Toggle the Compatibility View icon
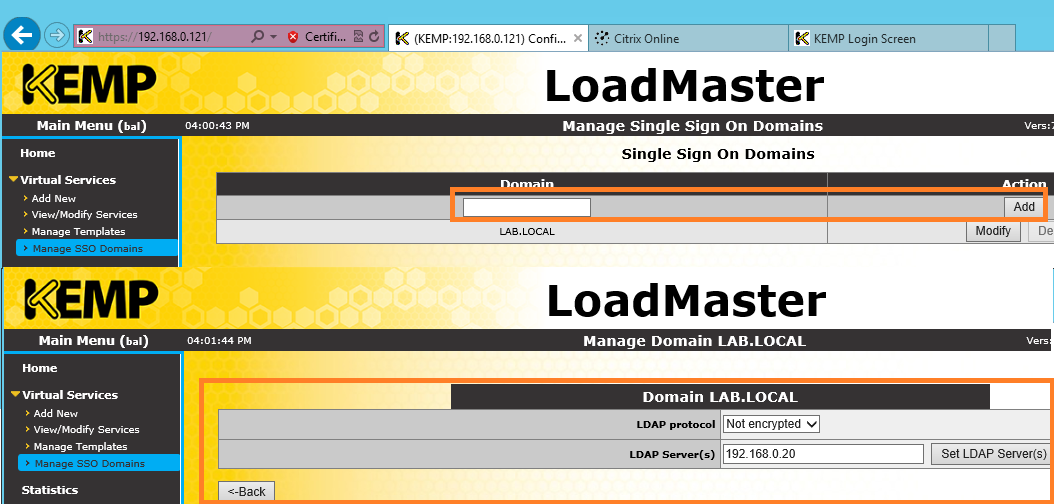Screen dimensions: 1054x504 point(358,37)
